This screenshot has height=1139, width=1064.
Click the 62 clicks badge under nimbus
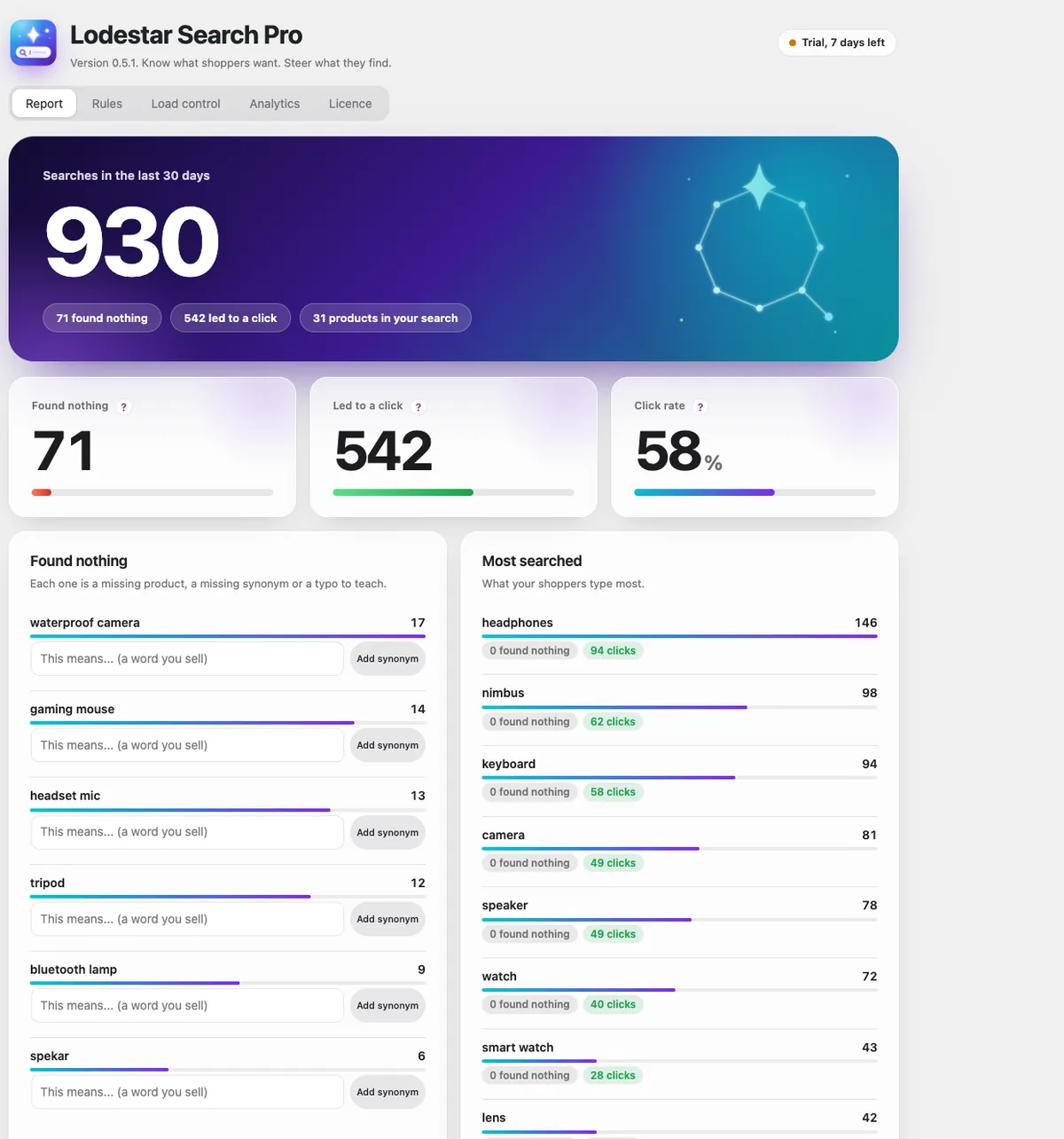coord(613,722)
